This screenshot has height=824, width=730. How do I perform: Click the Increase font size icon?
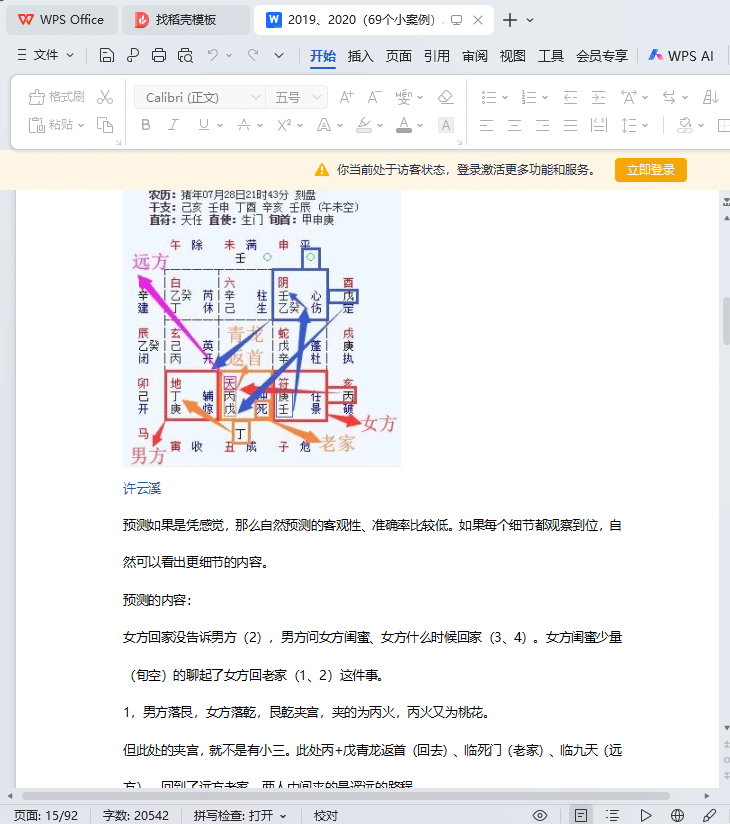point(346,97)
